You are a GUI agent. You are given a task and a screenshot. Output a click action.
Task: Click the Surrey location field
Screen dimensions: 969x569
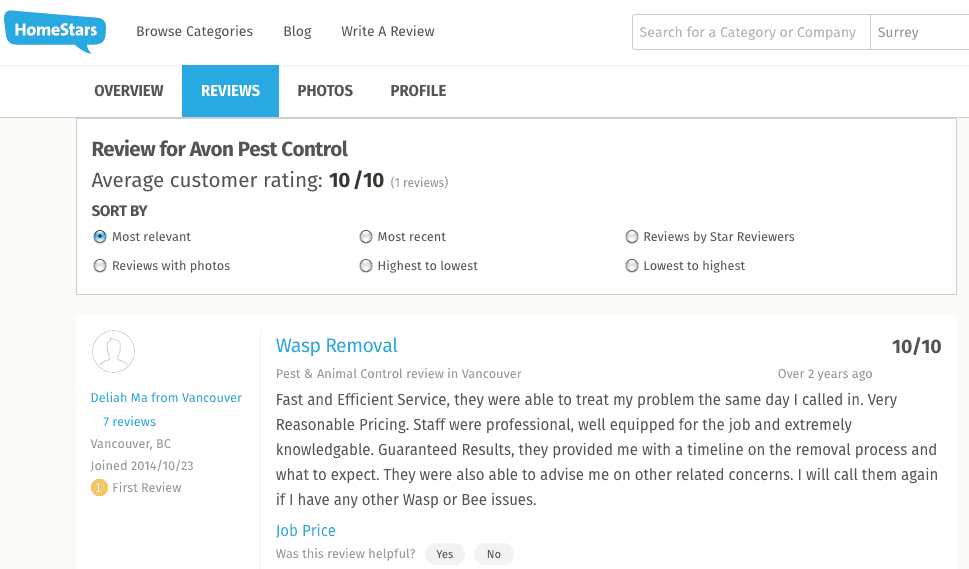(920, 32)
